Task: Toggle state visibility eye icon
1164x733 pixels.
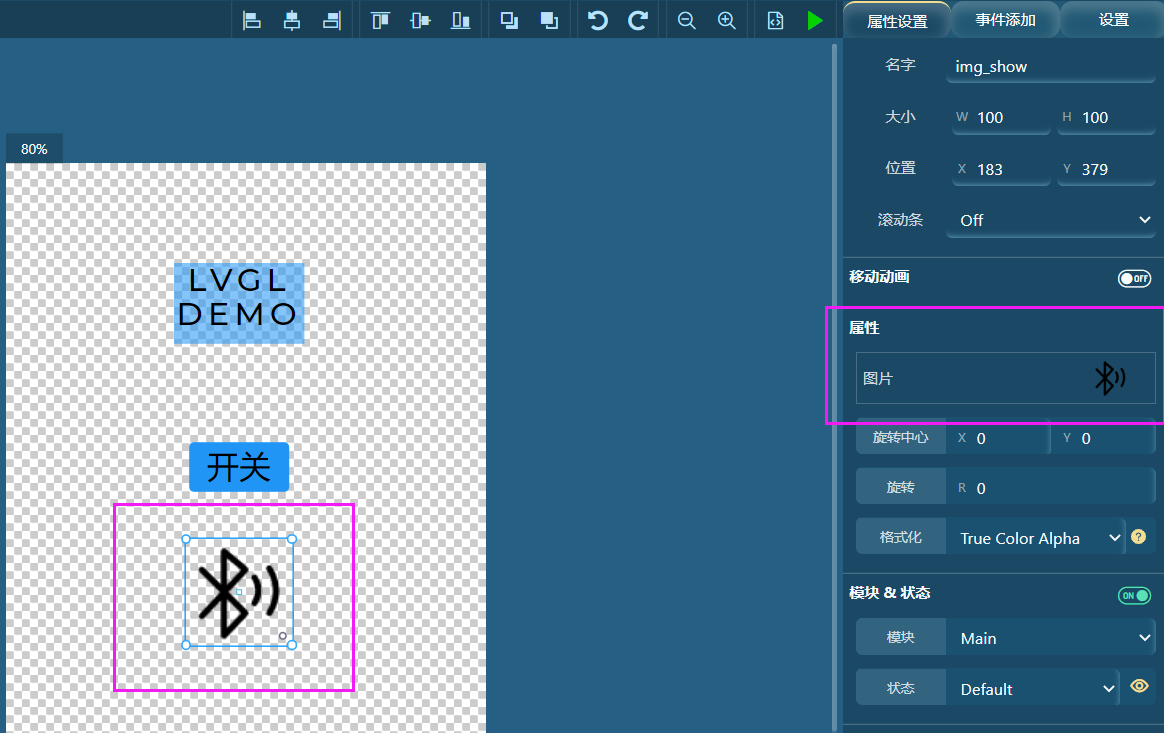Action: click(x=1139, y=686)
